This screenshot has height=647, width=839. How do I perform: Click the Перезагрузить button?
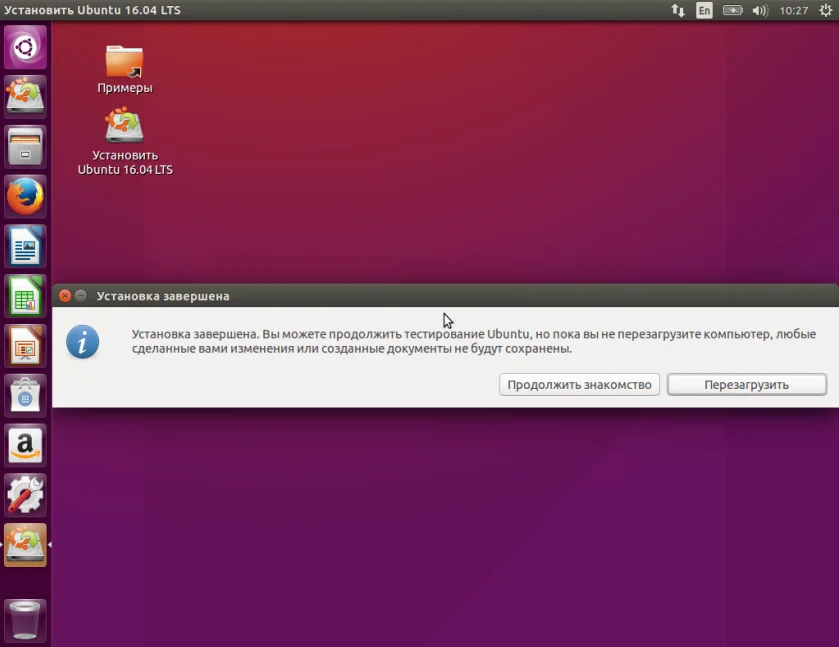pyautogui.click(x=746, y=385)
